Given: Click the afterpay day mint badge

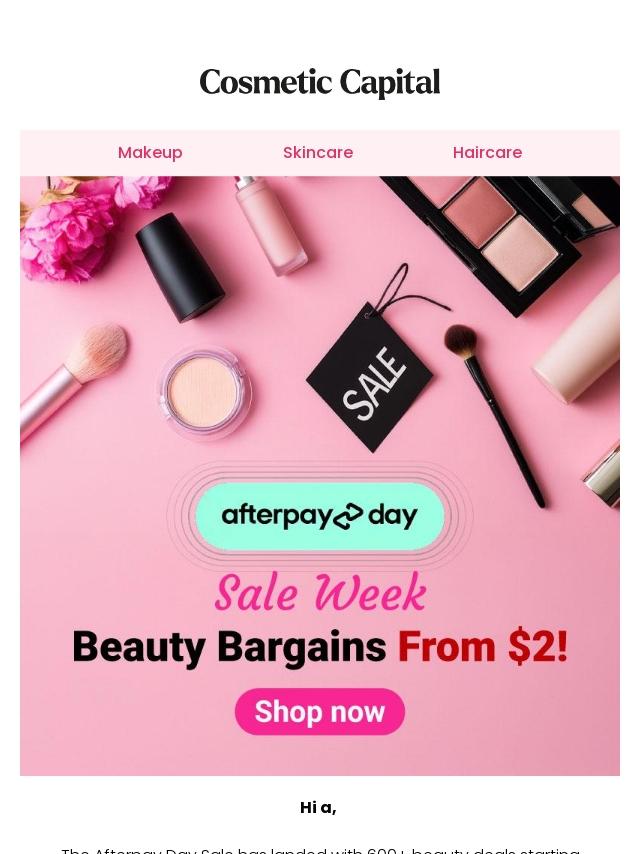Looking at the screenshot, I should [x=320, y=515].
